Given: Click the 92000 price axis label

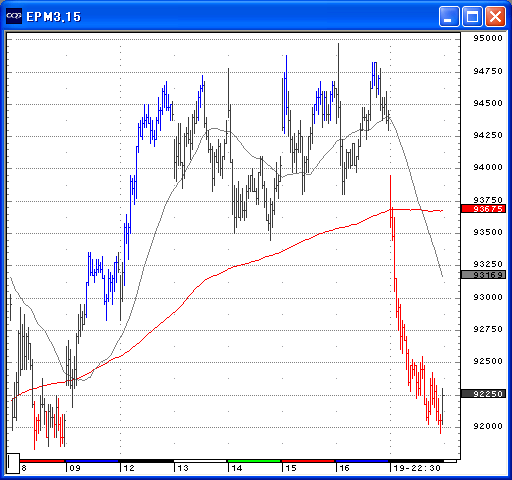Looking at the screenshot, I should click(488, 426).
